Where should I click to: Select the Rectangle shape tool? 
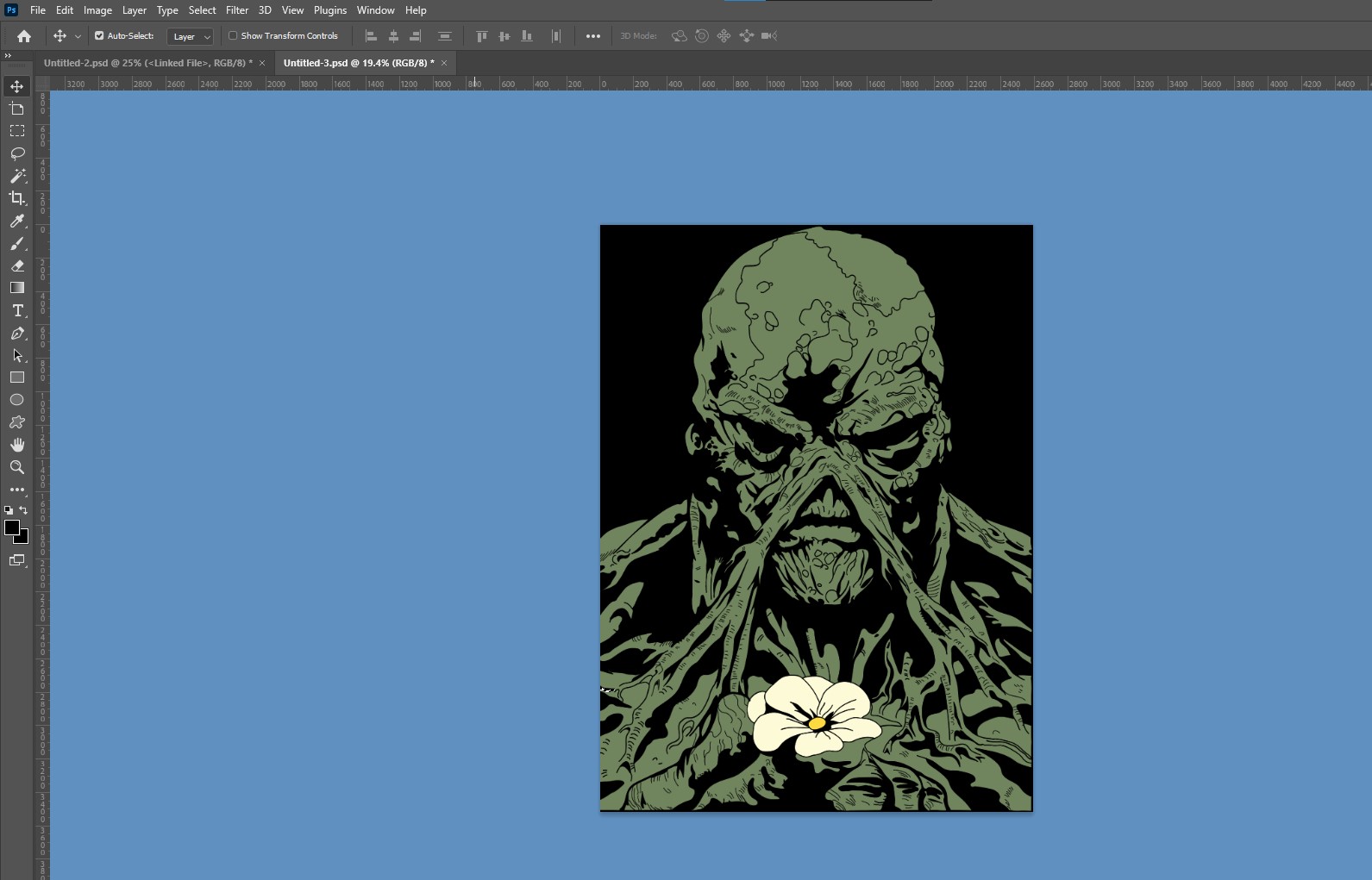click(16, 378)
